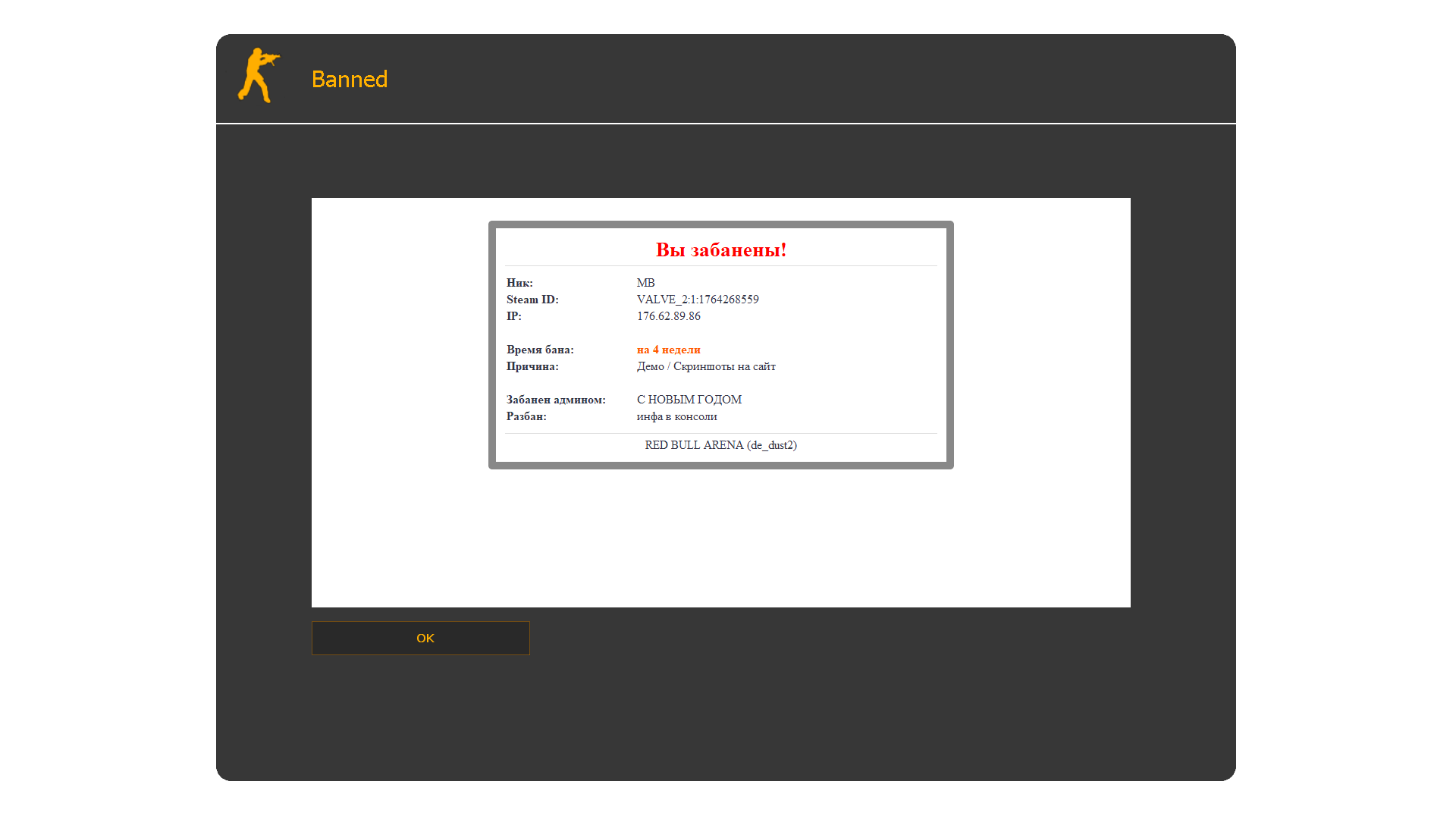The width and height of the screenshot is (1456, 819).
Task: Click the unban info 'инфа в консоли'
Action: pos(676,416)
